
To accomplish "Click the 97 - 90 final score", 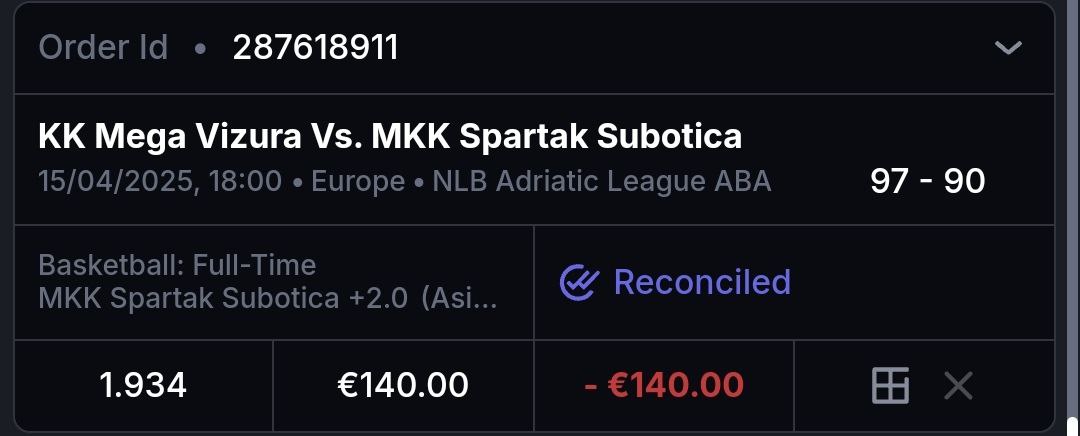I will [x=927, y=181].
